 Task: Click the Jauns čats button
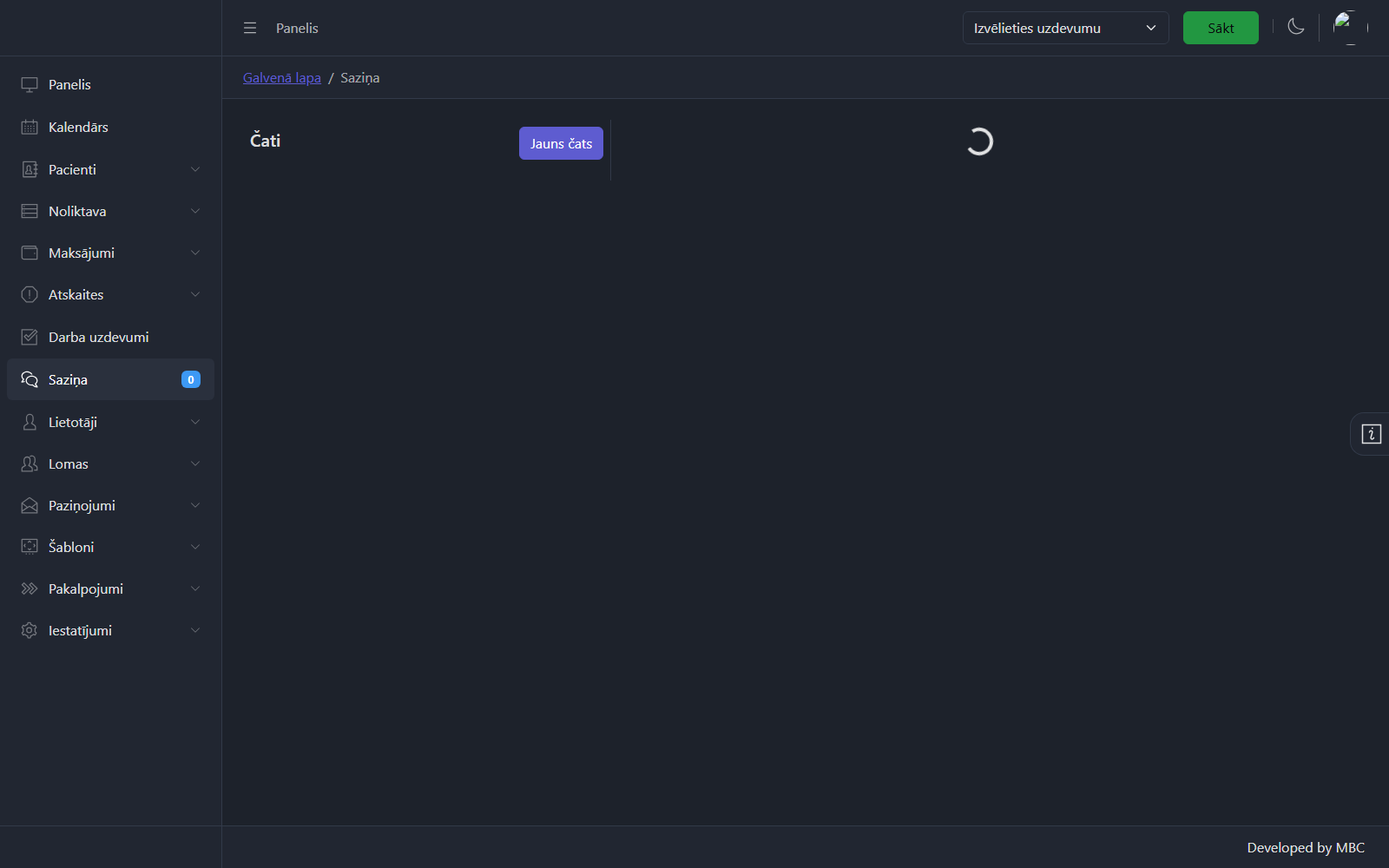click(561, 143)
